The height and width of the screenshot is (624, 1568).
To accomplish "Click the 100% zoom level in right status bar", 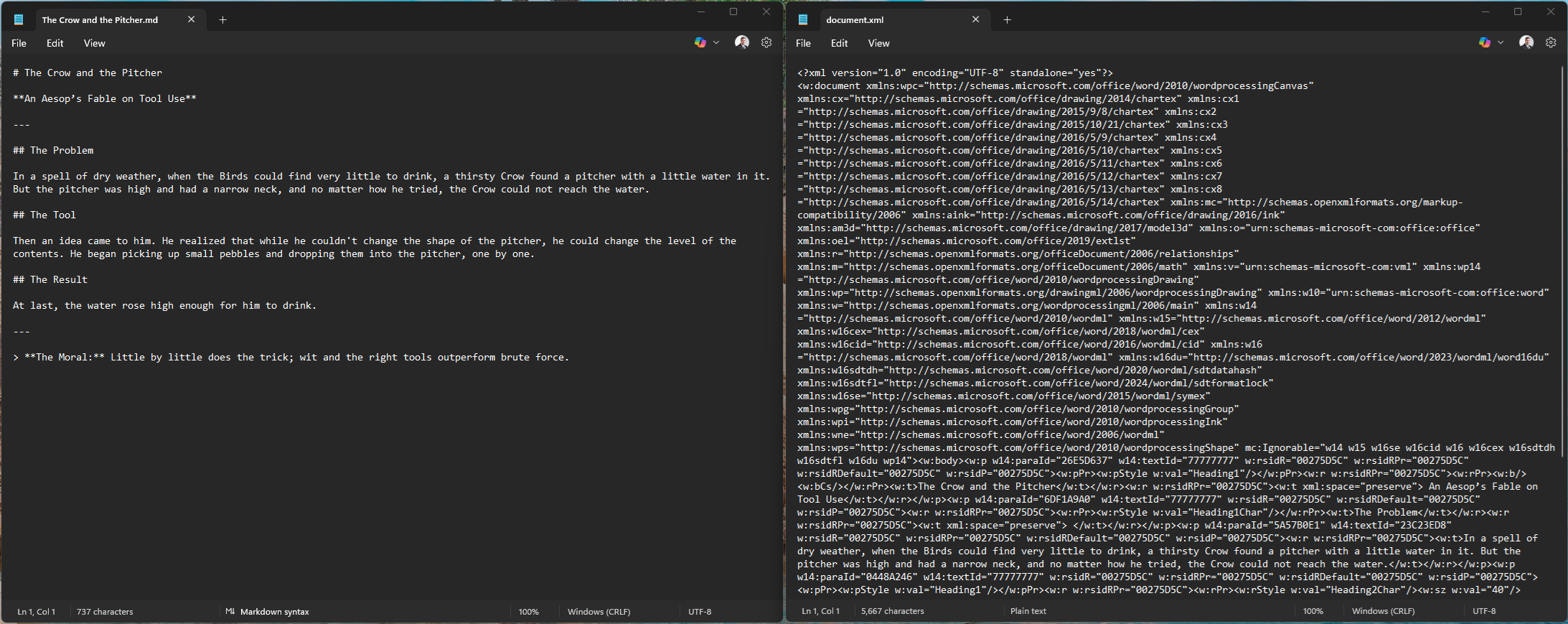I will pyautogui.click(x=1313, y=612).
